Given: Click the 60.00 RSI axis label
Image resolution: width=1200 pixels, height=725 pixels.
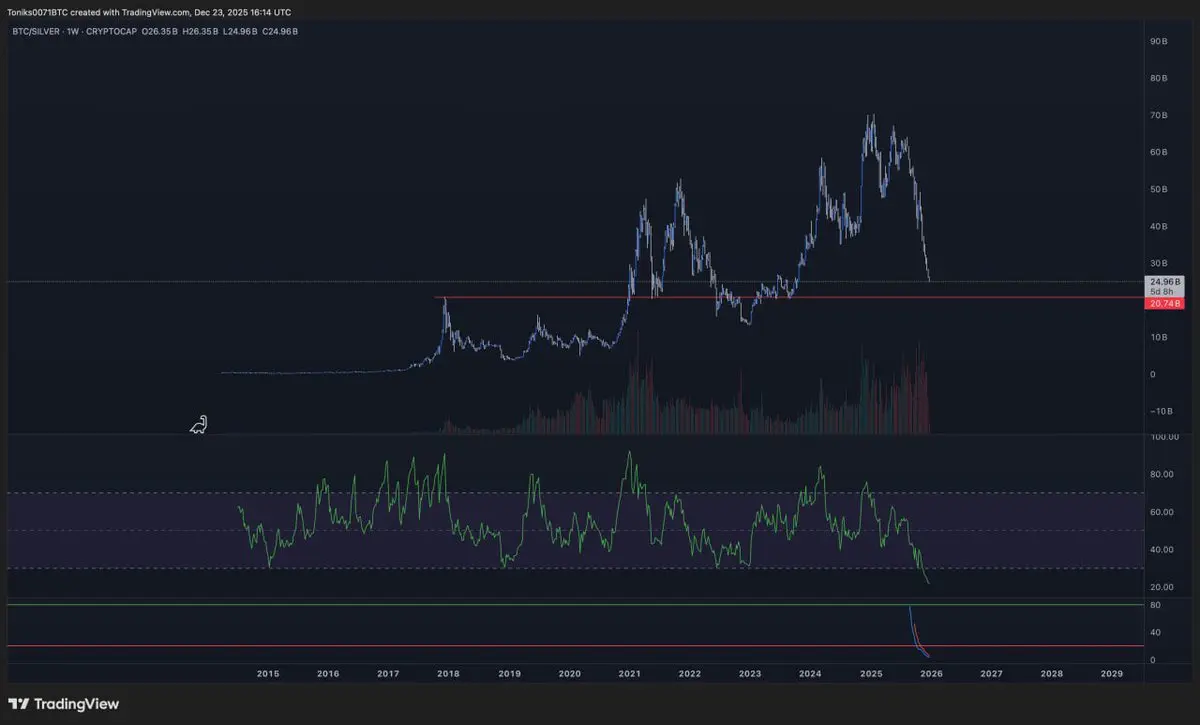Looking at the screenshot, I should [x=1163, y=512].
